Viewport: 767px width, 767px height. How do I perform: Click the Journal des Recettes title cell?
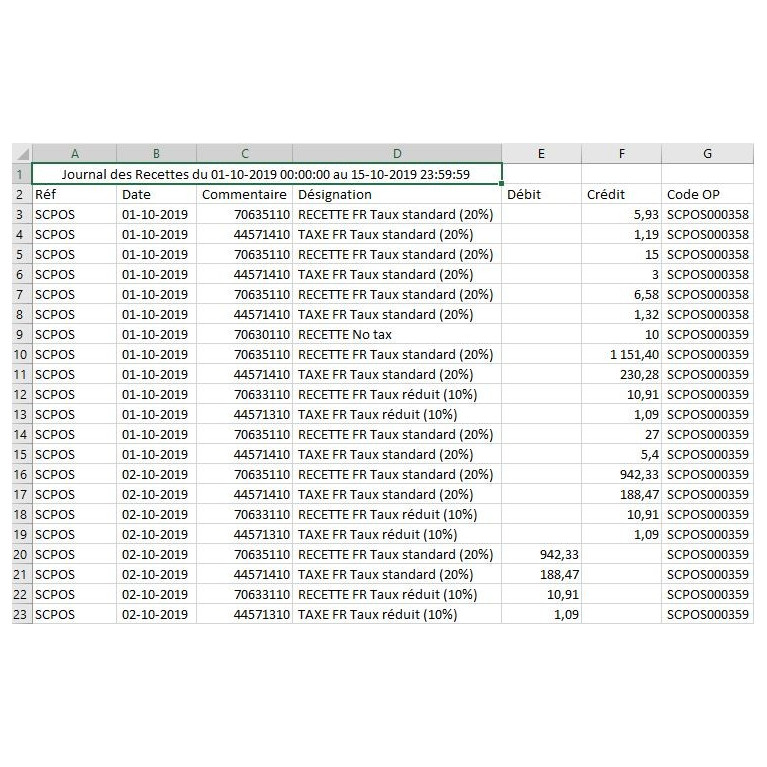point(266,174)
